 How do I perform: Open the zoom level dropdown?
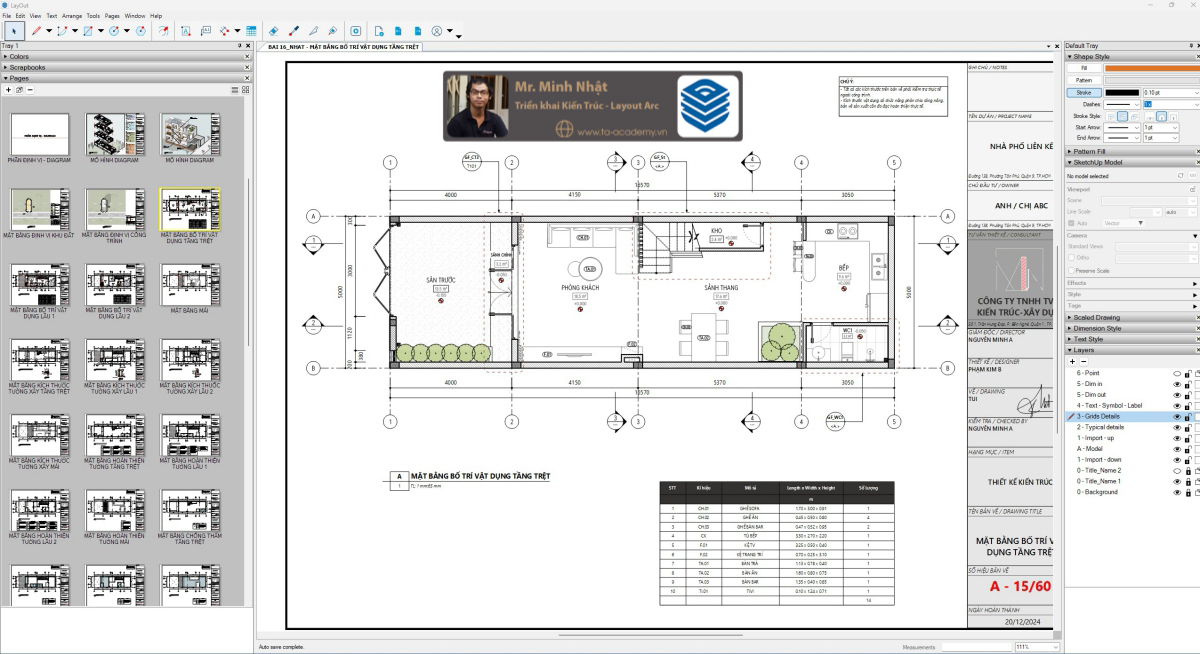tap(1056, 647)
